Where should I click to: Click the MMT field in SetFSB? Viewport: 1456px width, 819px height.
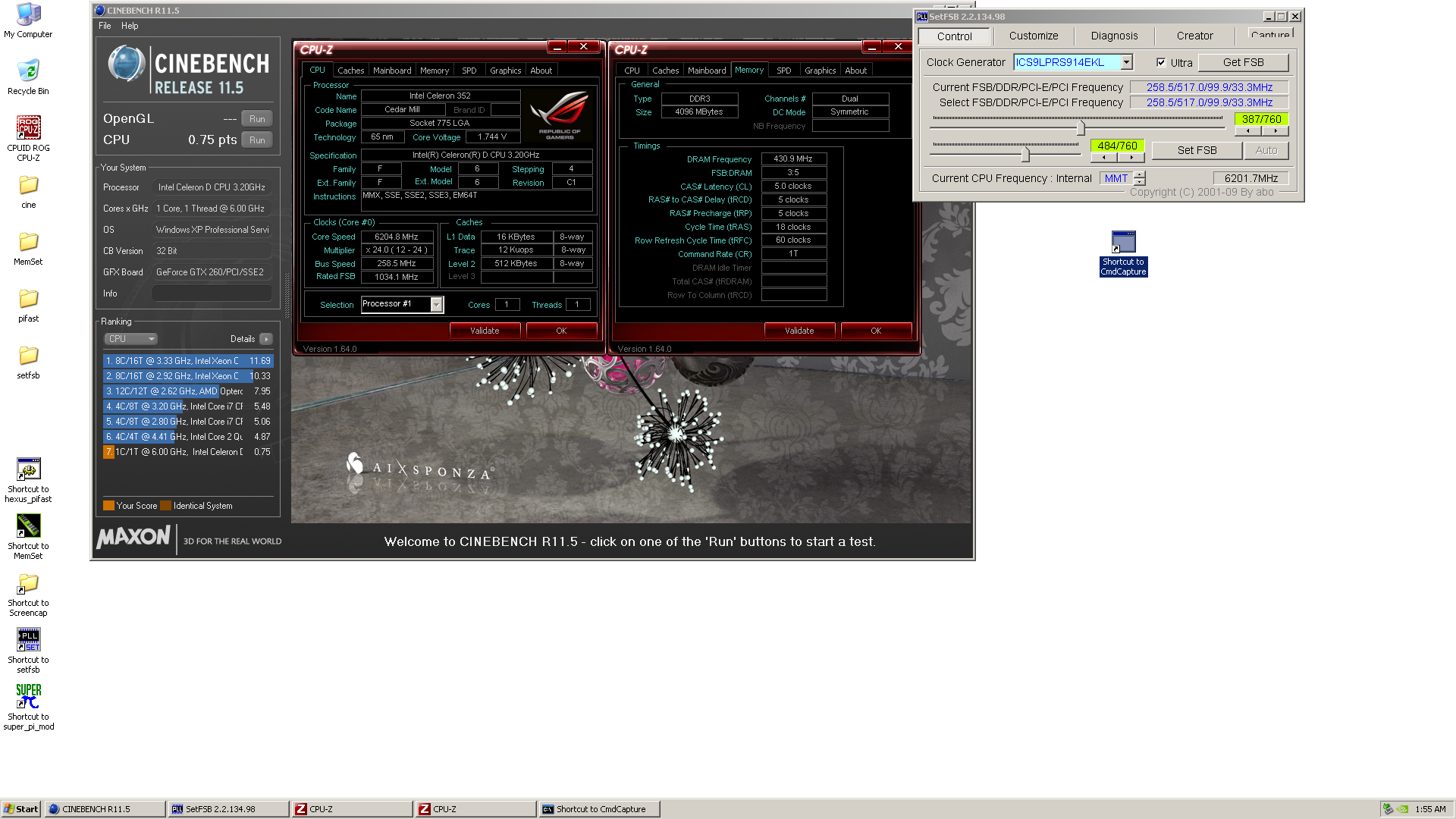coord(1116,178)
